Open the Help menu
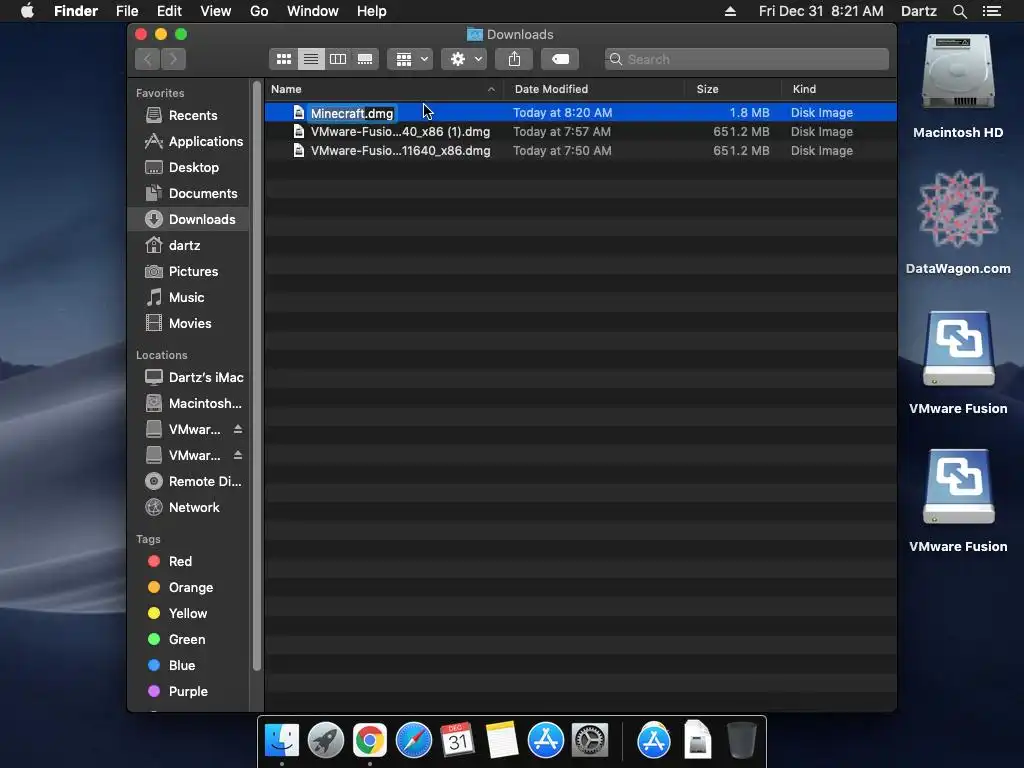 click(372, 11)
